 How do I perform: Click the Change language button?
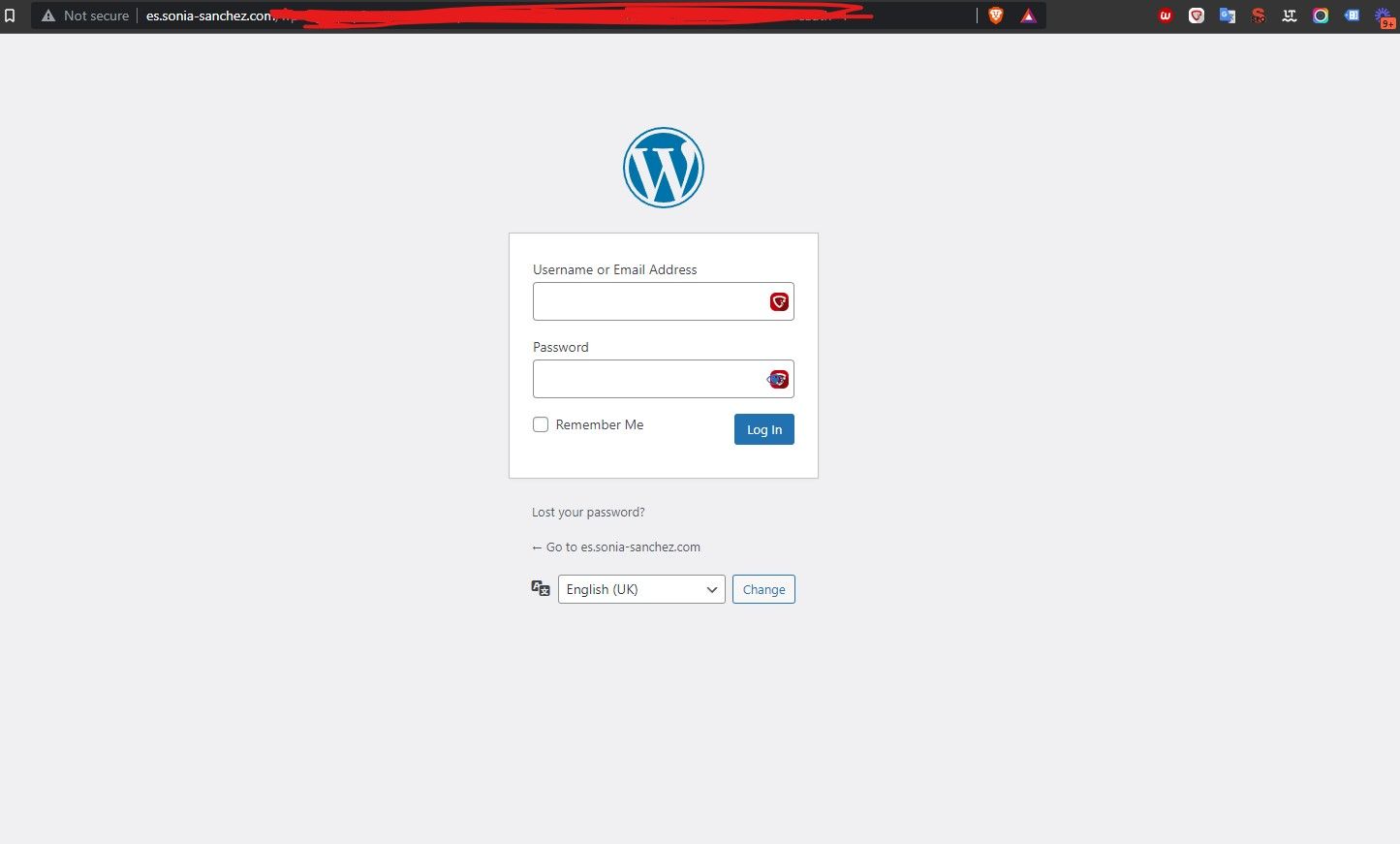(763, 589)
